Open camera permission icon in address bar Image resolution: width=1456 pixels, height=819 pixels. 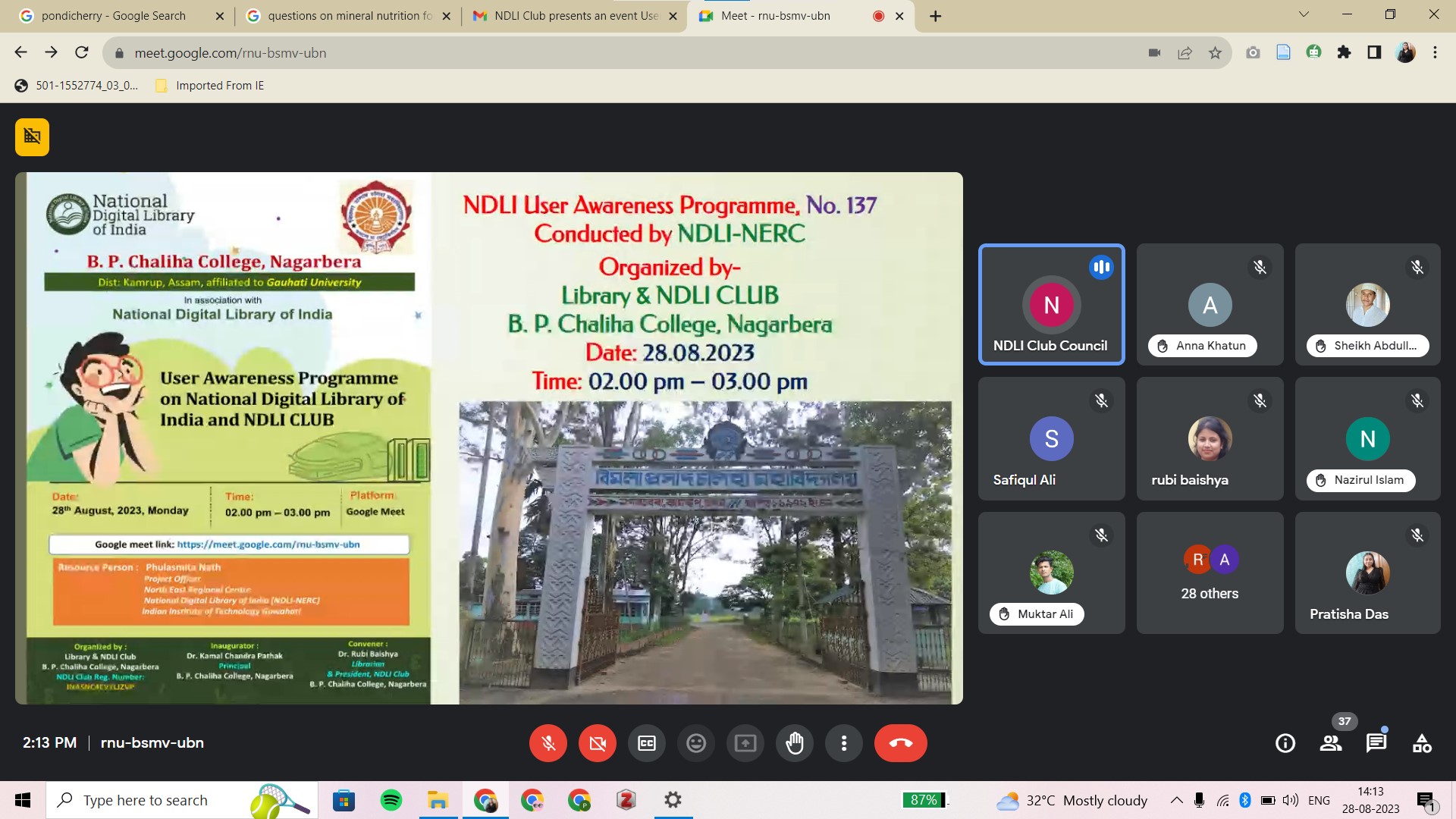pos(1154,52)
